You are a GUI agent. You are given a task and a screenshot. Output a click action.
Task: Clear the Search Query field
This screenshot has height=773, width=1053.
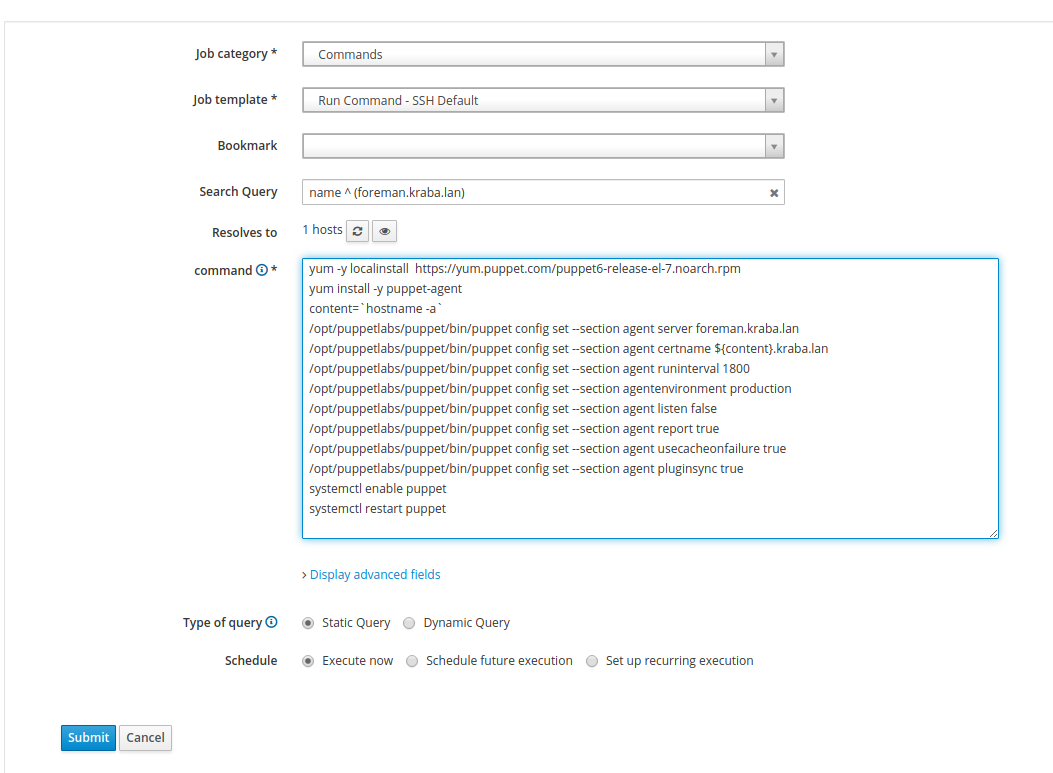coord(774,193)
